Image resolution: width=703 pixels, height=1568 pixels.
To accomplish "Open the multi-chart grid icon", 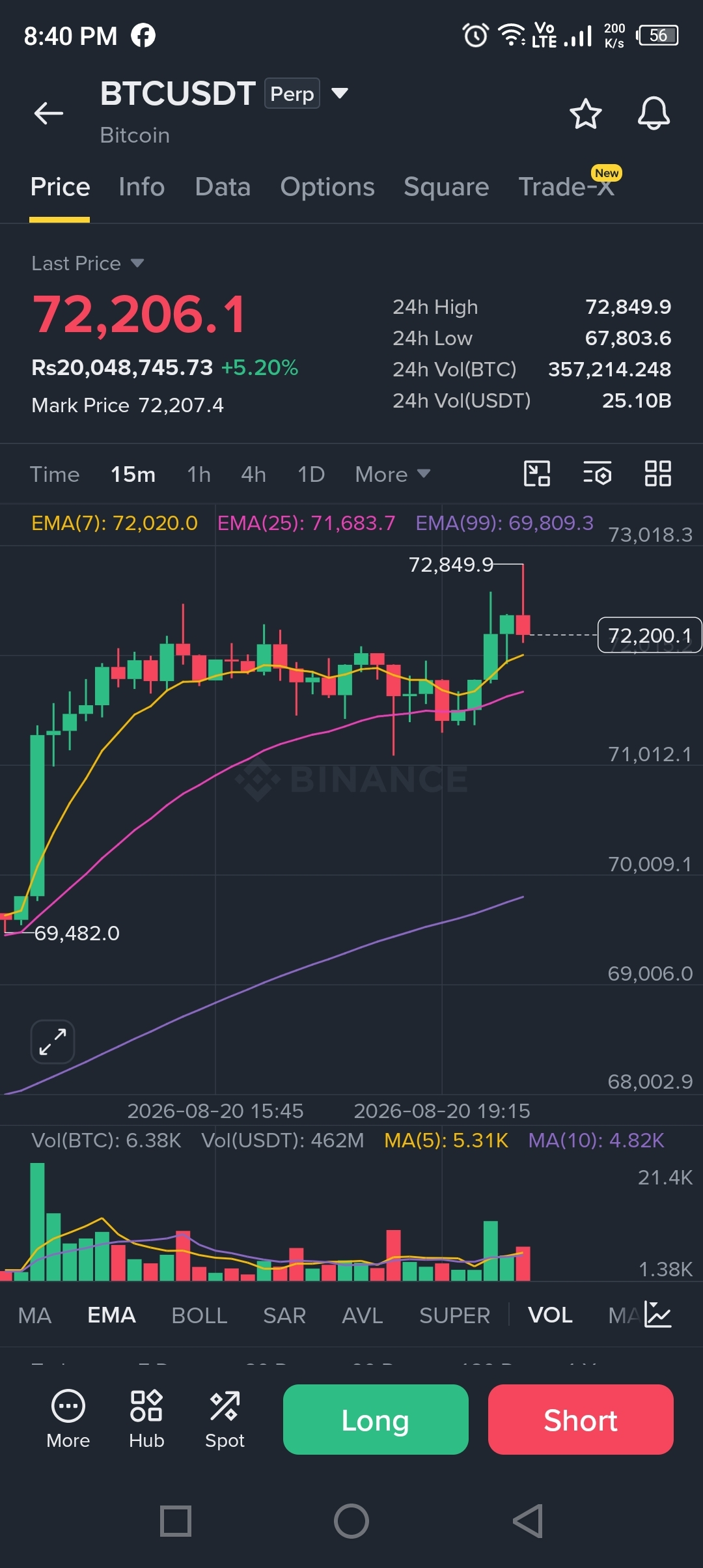I will click(x=657, y=473).
